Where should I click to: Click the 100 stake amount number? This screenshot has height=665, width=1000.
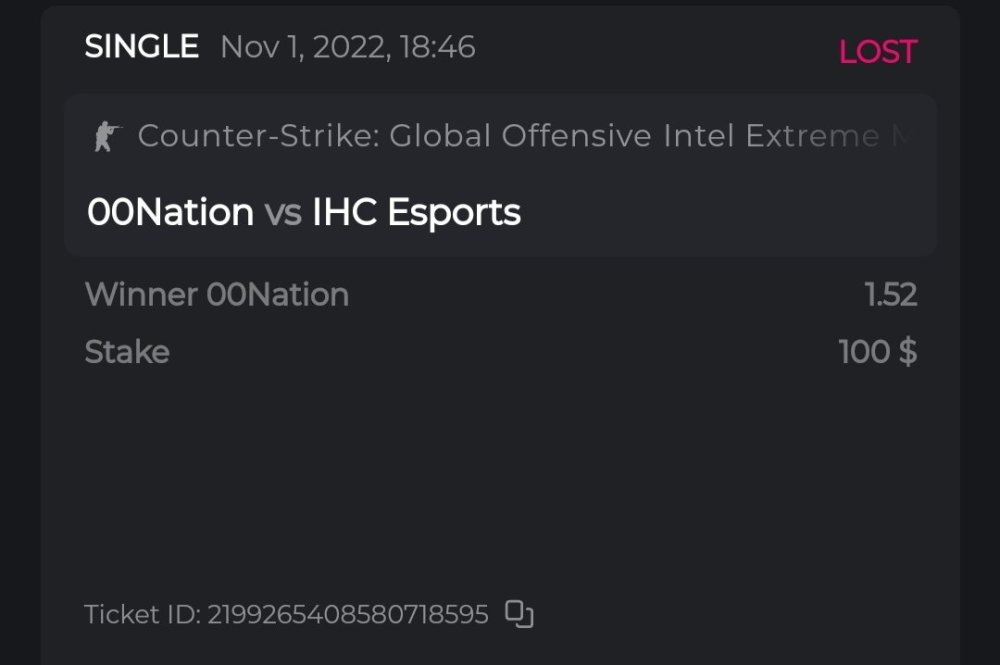click(864, 352)
